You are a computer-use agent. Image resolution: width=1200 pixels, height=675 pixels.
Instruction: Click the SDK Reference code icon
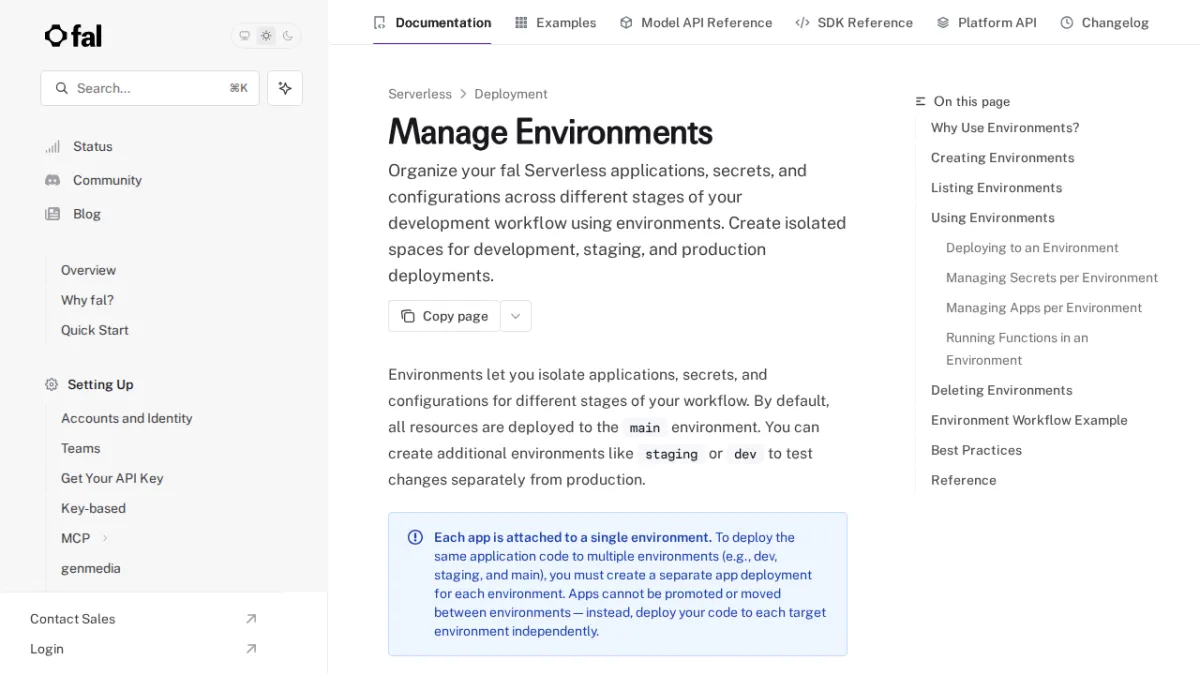pyautogui.click(x=802, y=22)
